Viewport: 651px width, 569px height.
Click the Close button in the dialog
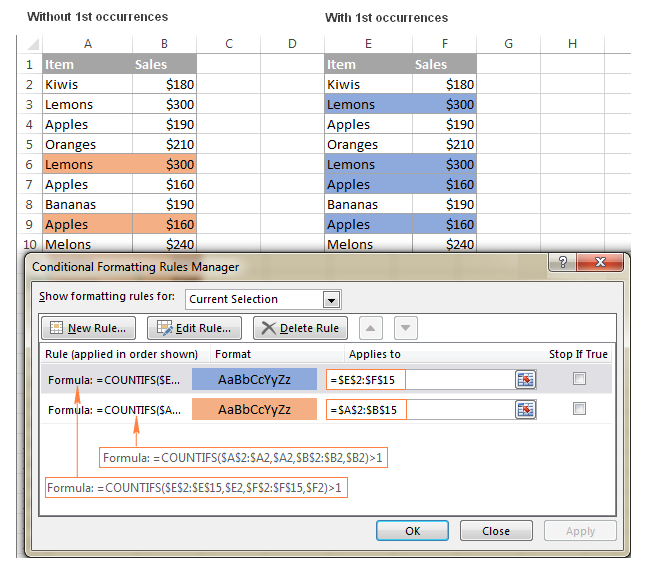[x=496, y=531]
